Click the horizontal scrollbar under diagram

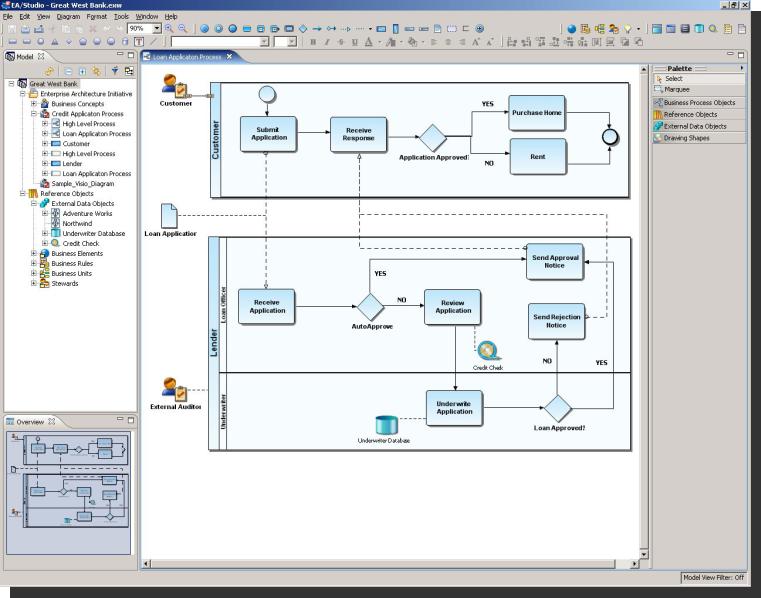pyautogui.click(x=383, y=564)
